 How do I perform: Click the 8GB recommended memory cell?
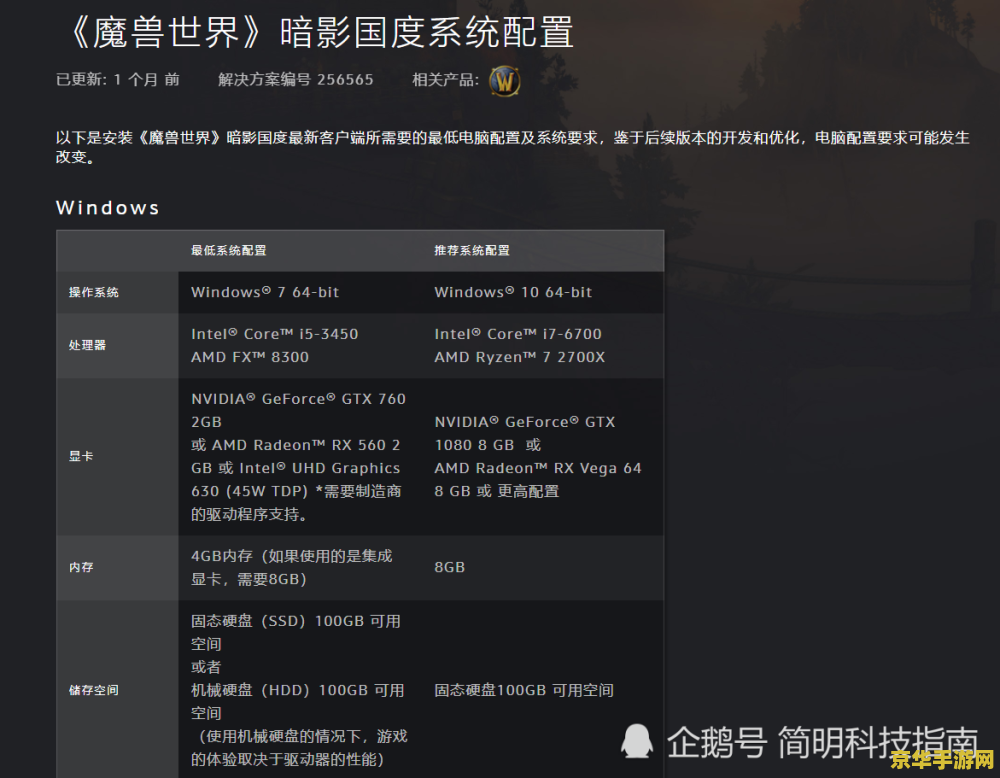pos(450,568)
